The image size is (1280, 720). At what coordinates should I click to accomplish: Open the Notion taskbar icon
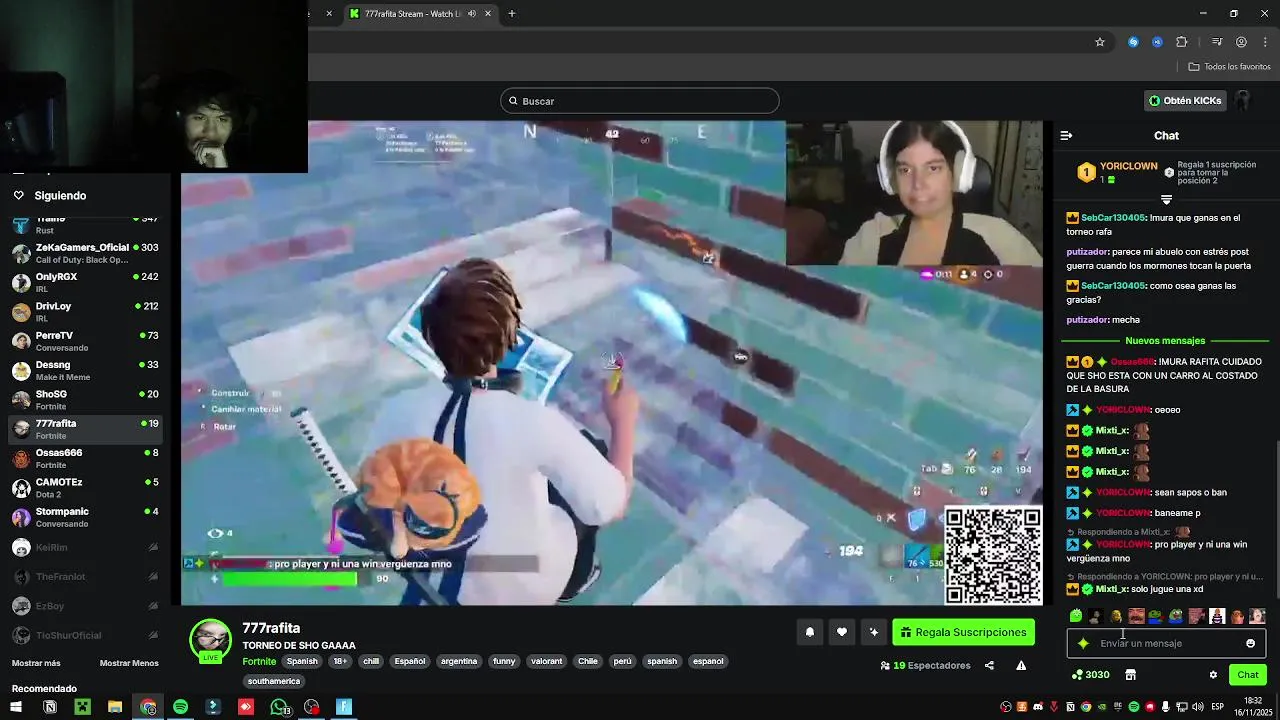coord(49,707)
